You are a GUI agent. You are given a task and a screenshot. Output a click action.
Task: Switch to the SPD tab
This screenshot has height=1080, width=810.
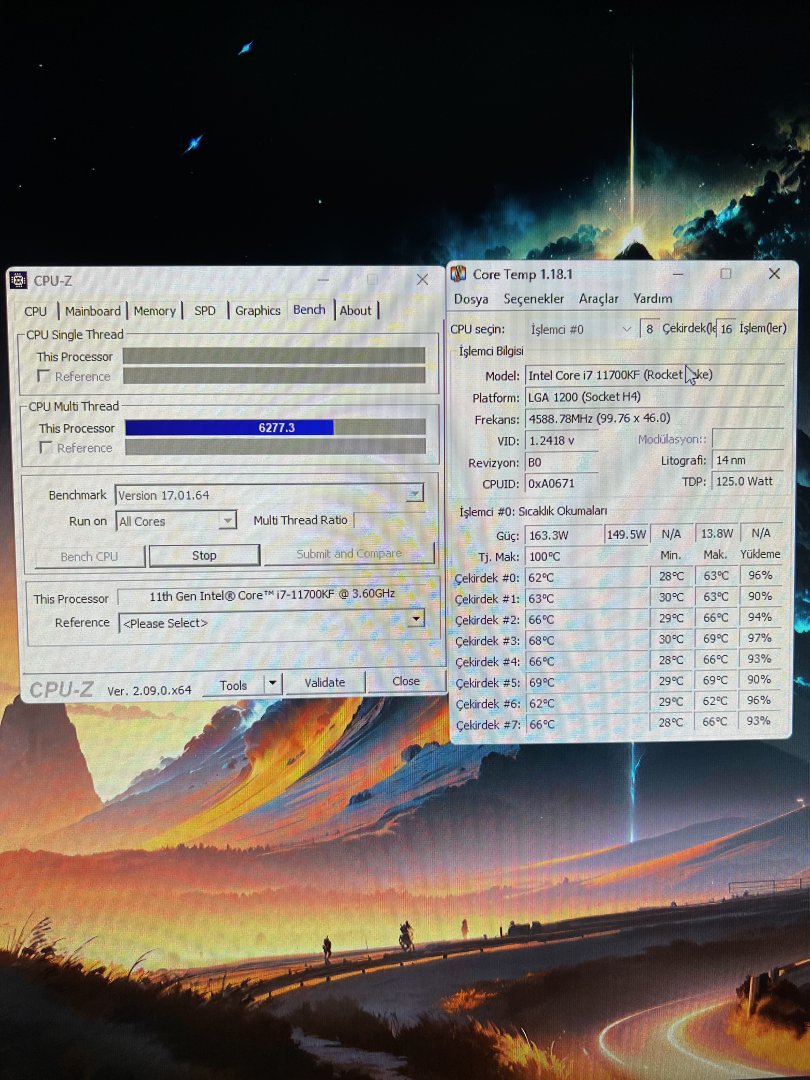205,311
